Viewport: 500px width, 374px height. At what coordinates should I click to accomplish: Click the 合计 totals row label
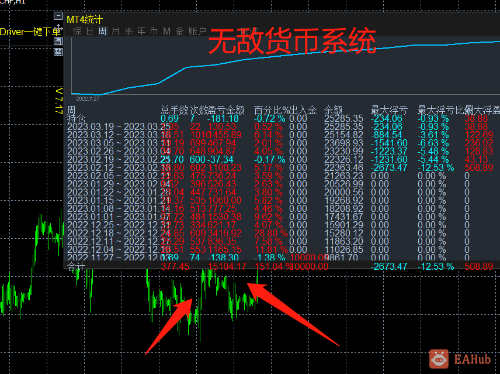(76, 266)
